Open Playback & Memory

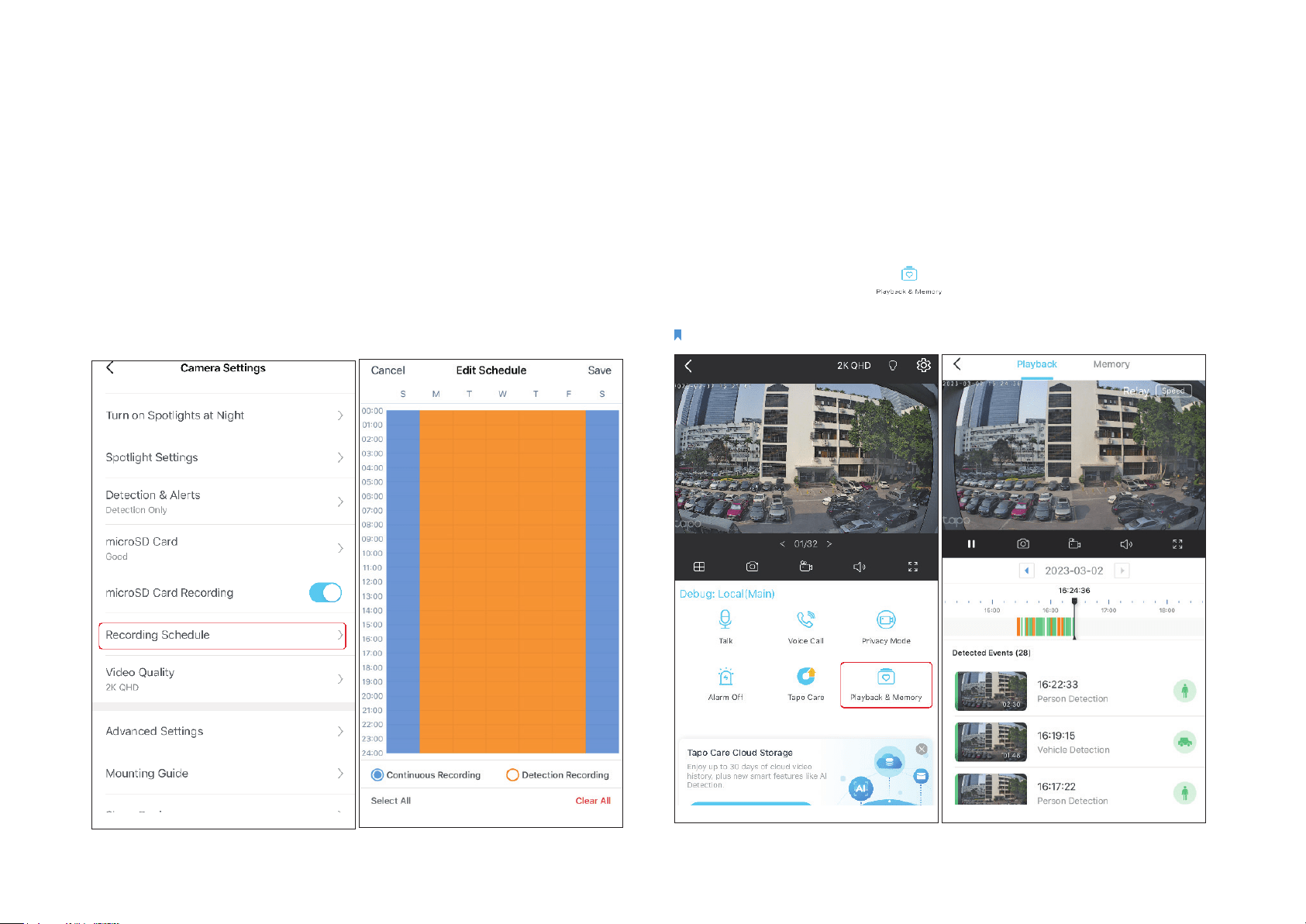click(x=886, y=684)
